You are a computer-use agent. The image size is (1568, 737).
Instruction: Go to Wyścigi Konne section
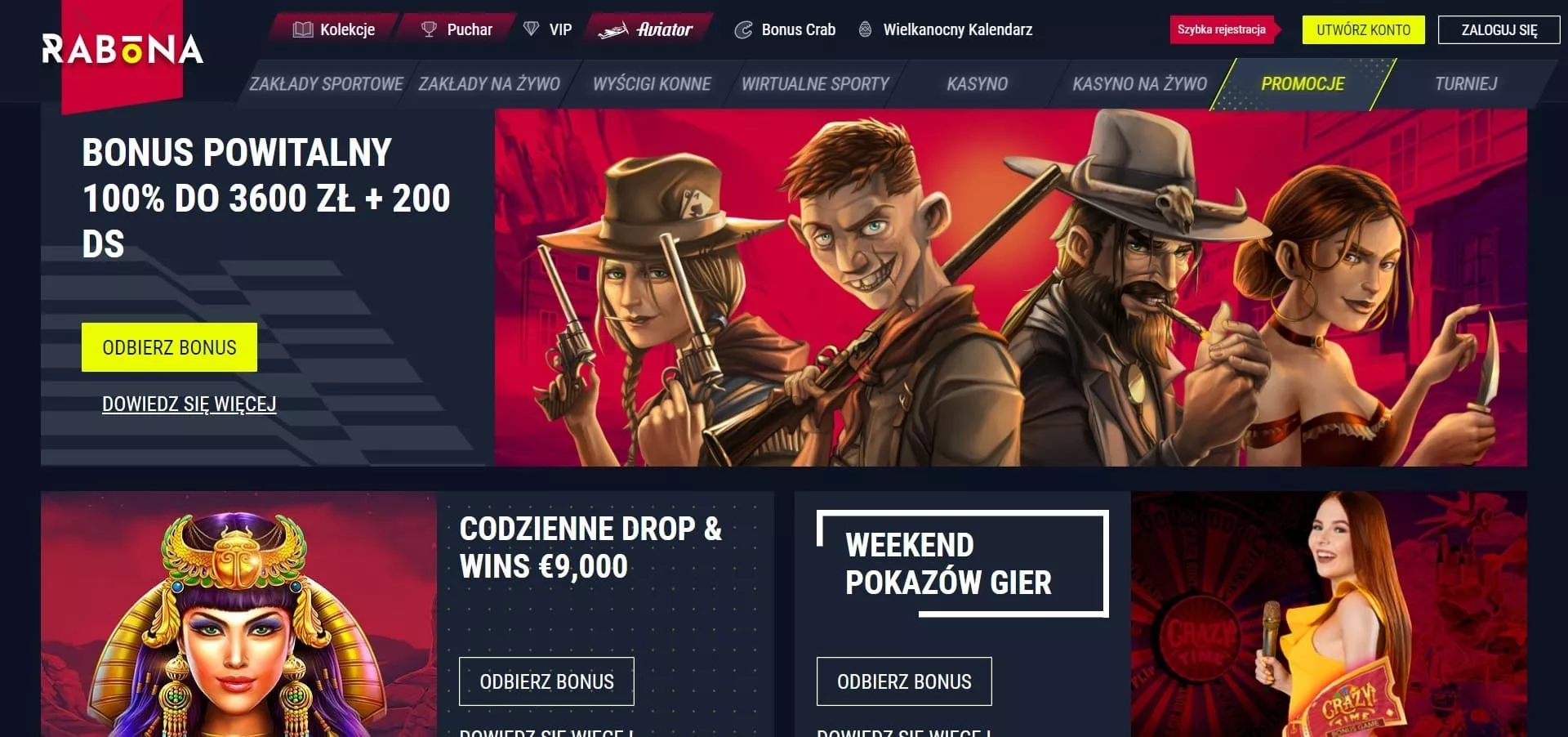[652, 83]
